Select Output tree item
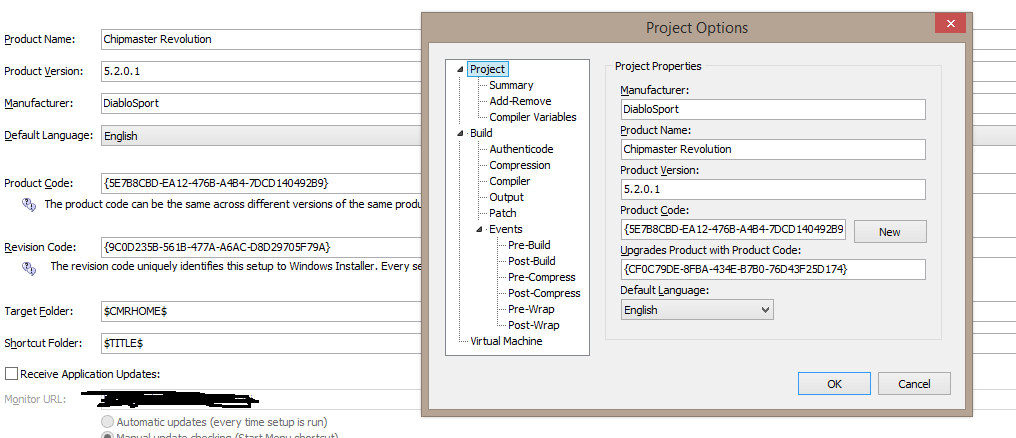The height and width of the screenshot is (438, 1016). pos(506,197)
